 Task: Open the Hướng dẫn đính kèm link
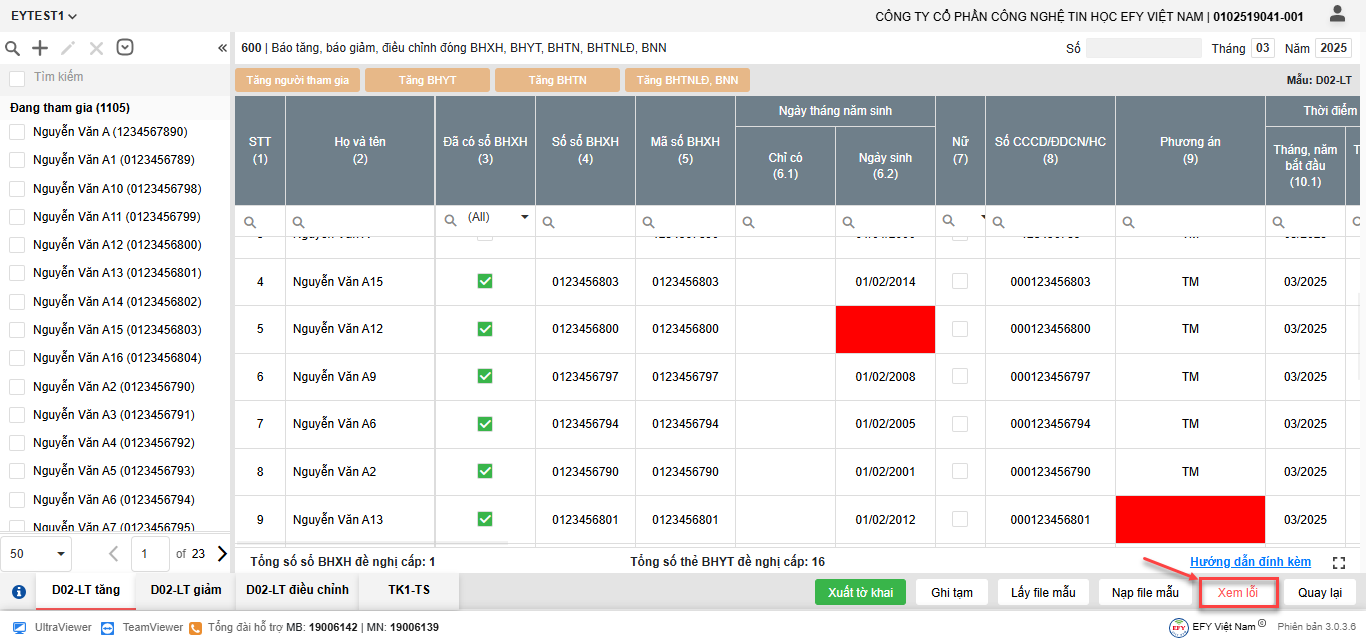pos(1250,562)
